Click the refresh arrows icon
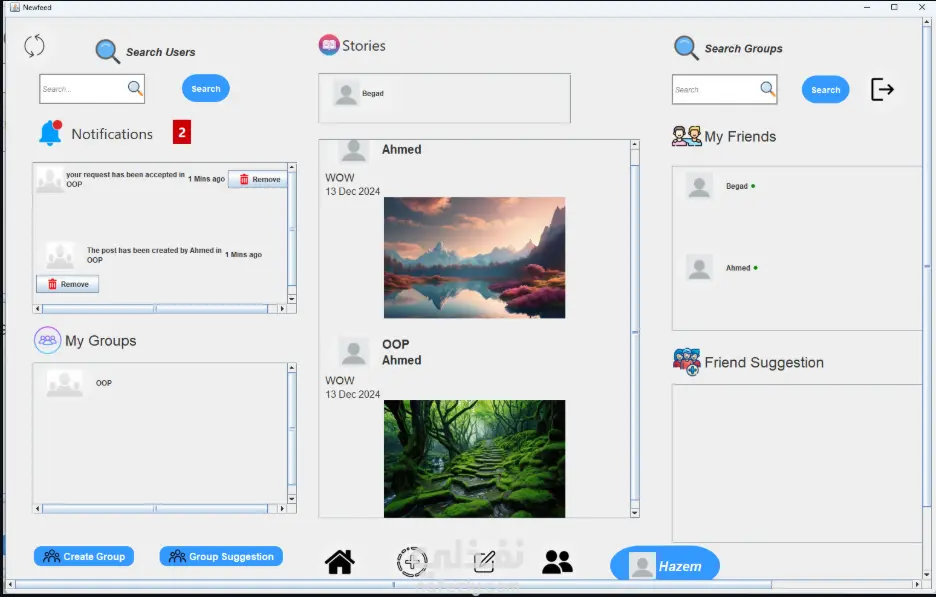The height and width of the screenshot is (597, 936). (x=34, y=46)
